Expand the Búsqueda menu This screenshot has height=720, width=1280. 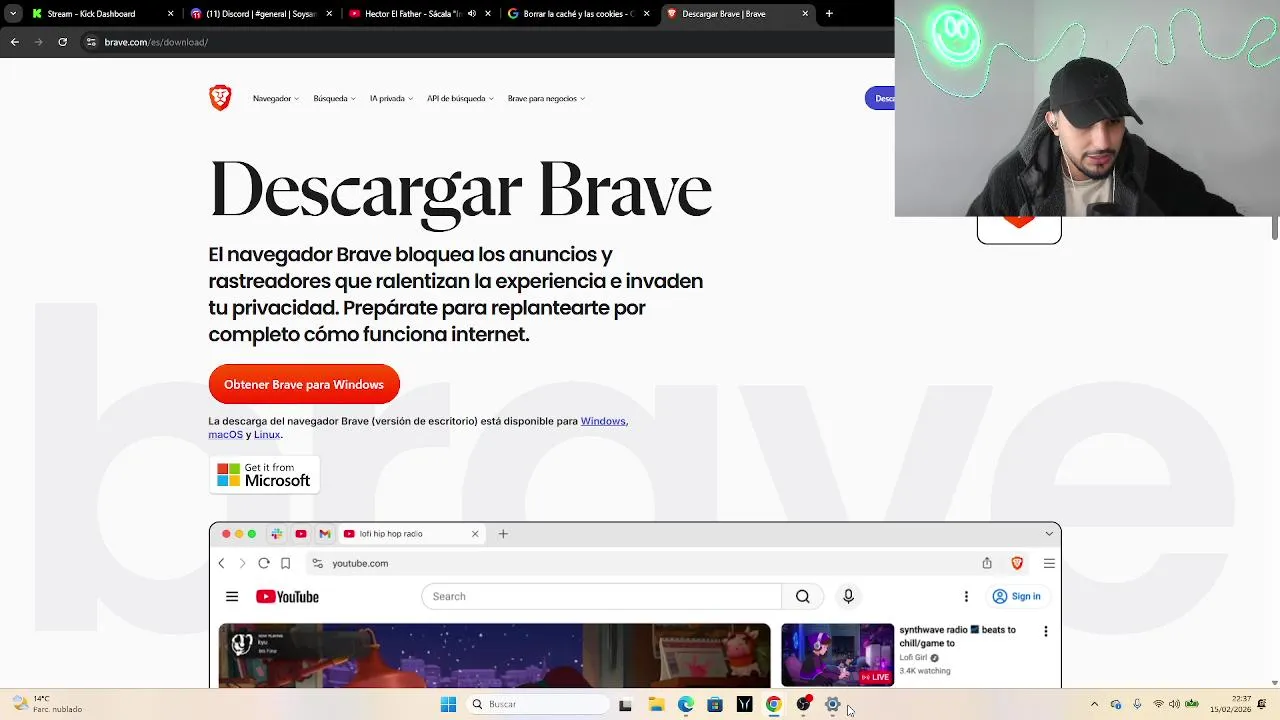(334, 98)
